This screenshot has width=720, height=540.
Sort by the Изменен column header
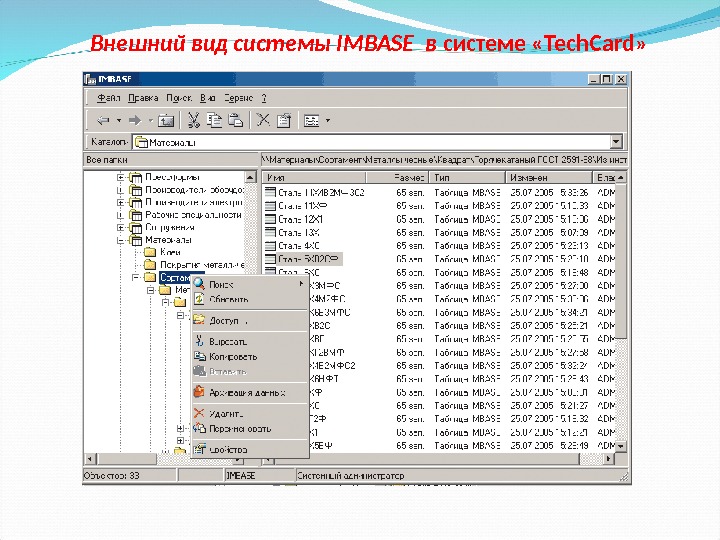[549, 177]
